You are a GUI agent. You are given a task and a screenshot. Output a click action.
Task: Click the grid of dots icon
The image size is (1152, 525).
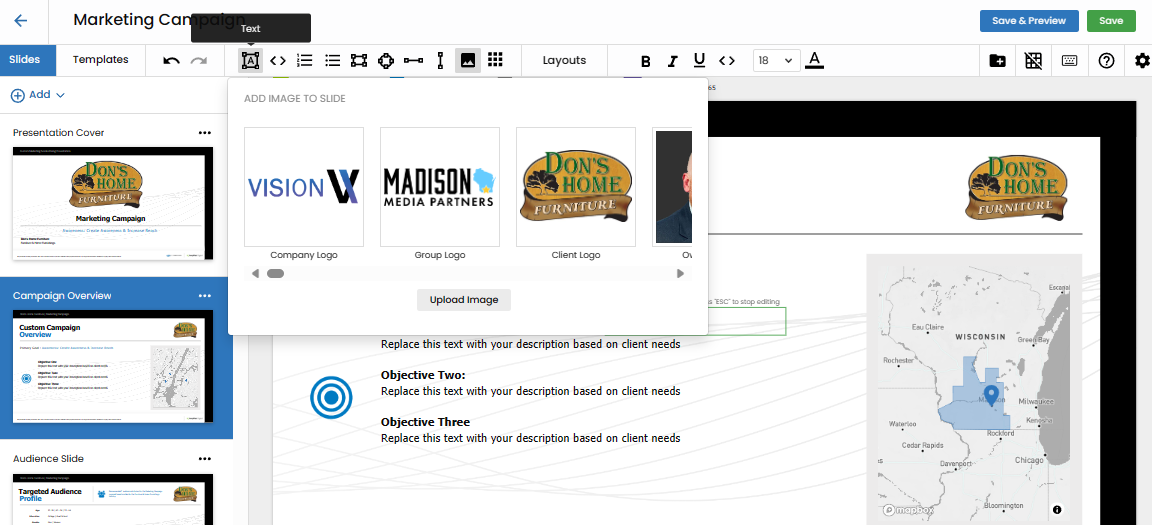(495, 61)
